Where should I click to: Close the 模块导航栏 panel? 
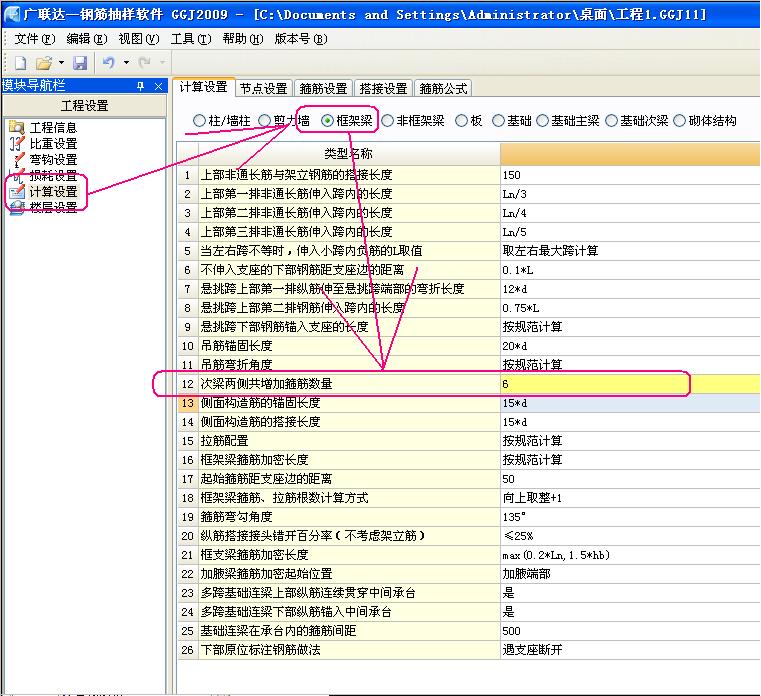click(x=158, y=86)
